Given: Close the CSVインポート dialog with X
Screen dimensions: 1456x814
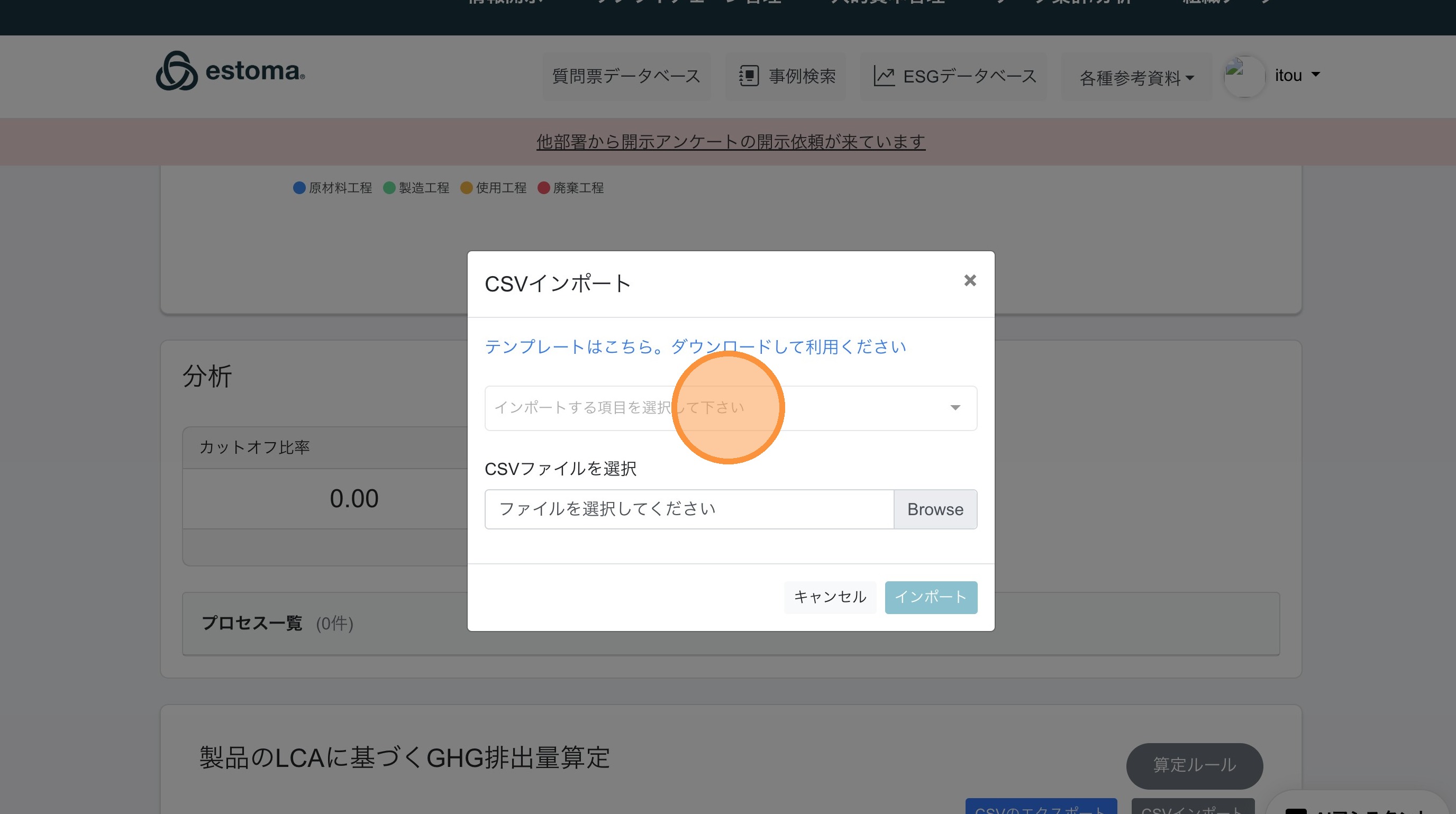Looking at the screenshot, I should (970, 280).
